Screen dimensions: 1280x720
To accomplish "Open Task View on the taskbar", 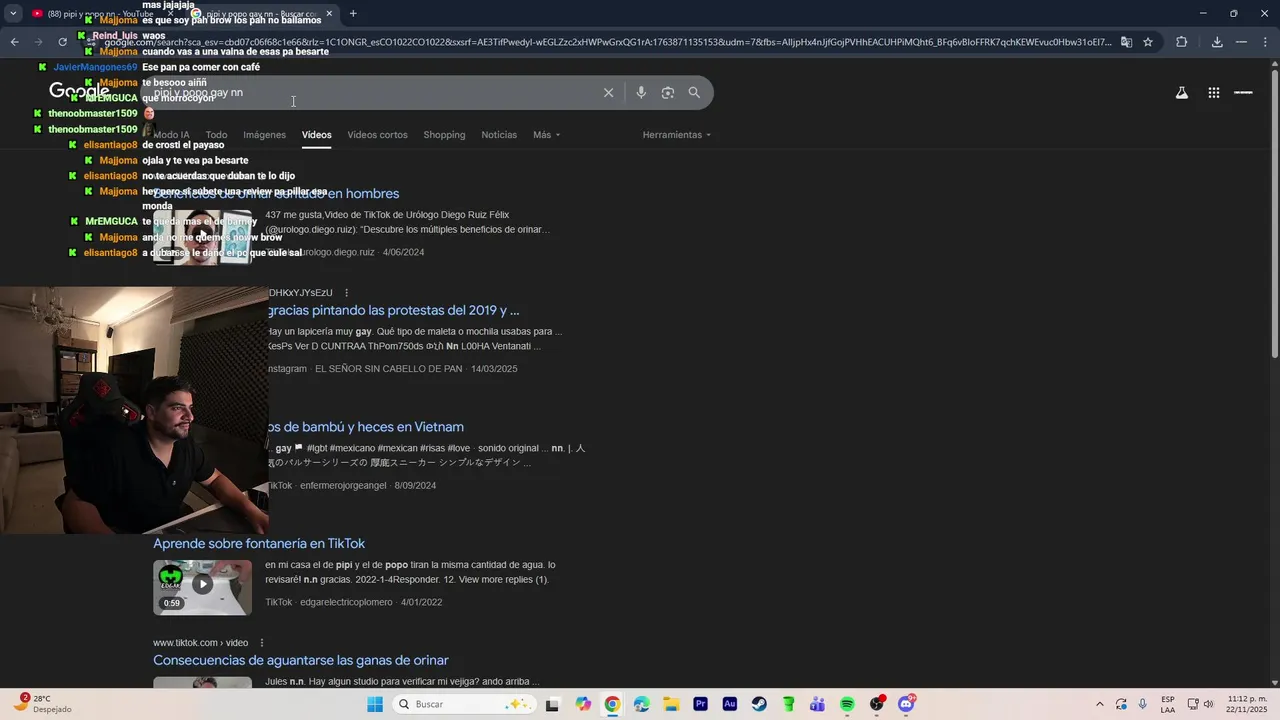I will [x=552, y=704].
